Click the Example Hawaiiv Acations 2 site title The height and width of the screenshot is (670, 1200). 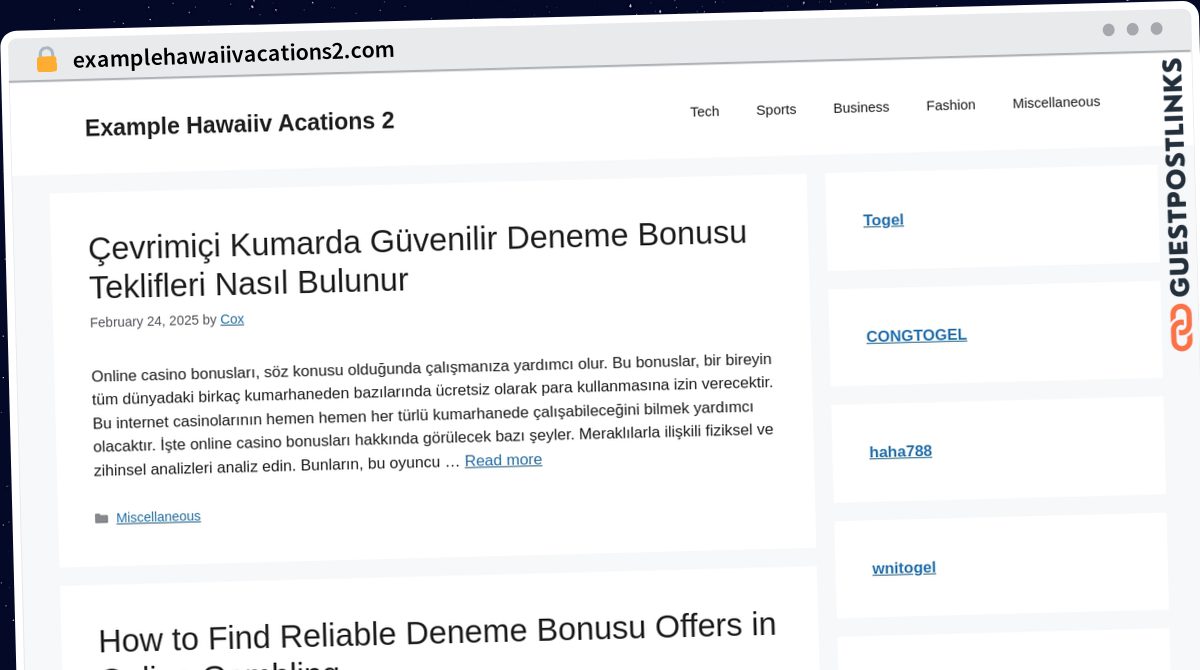coord(240,124)
